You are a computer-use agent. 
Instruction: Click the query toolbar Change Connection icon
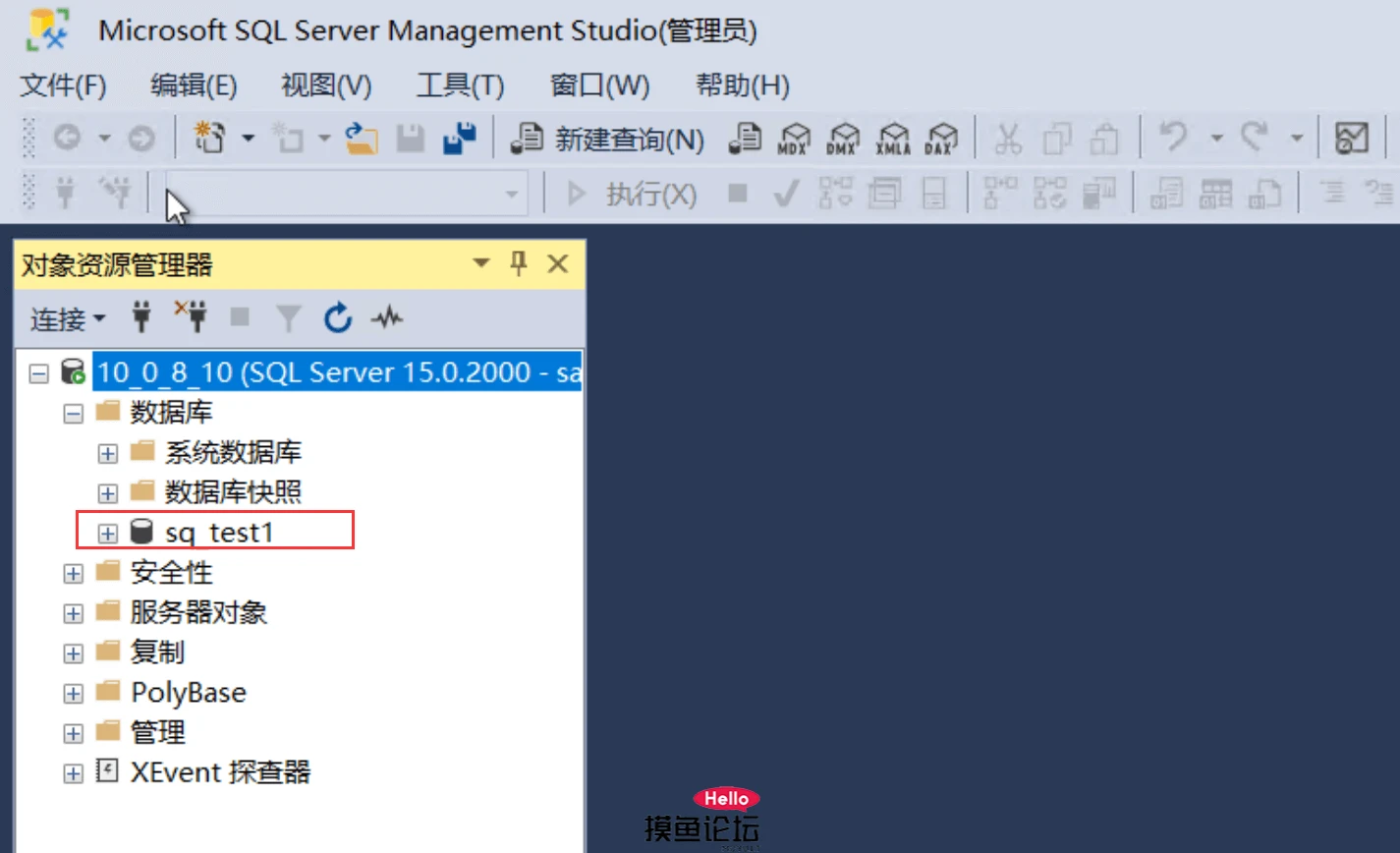coord(116,193)
